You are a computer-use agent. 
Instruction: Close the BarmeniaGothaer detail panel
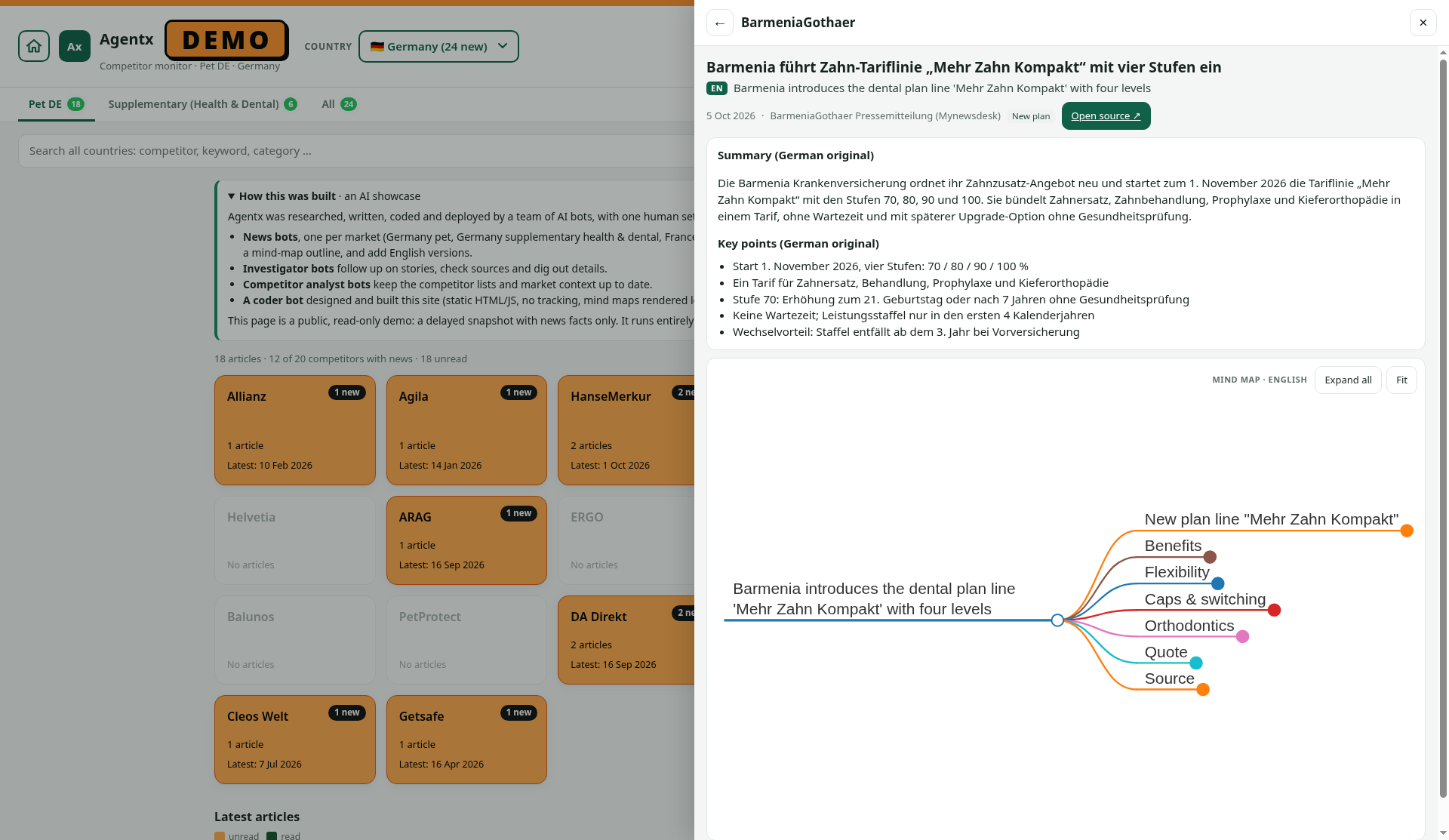(x=1423, y=23)
